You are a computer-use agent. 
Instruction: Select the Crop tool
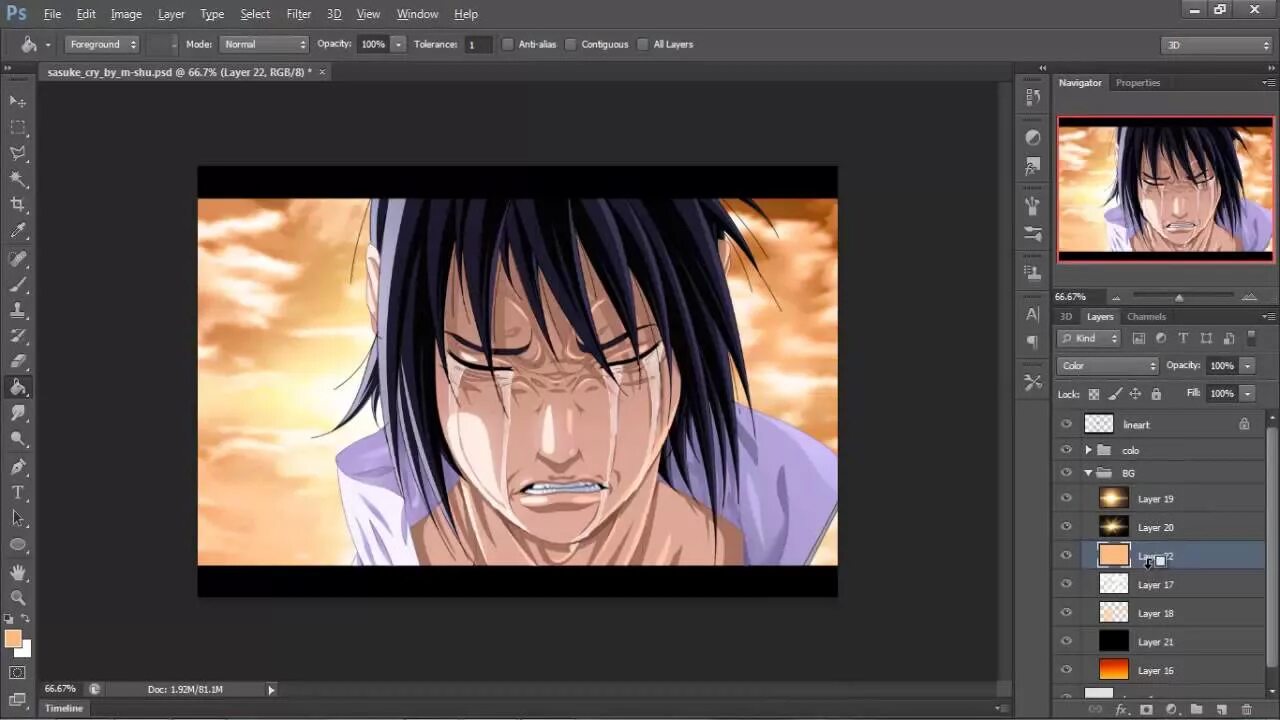click(x=18, y=205)
